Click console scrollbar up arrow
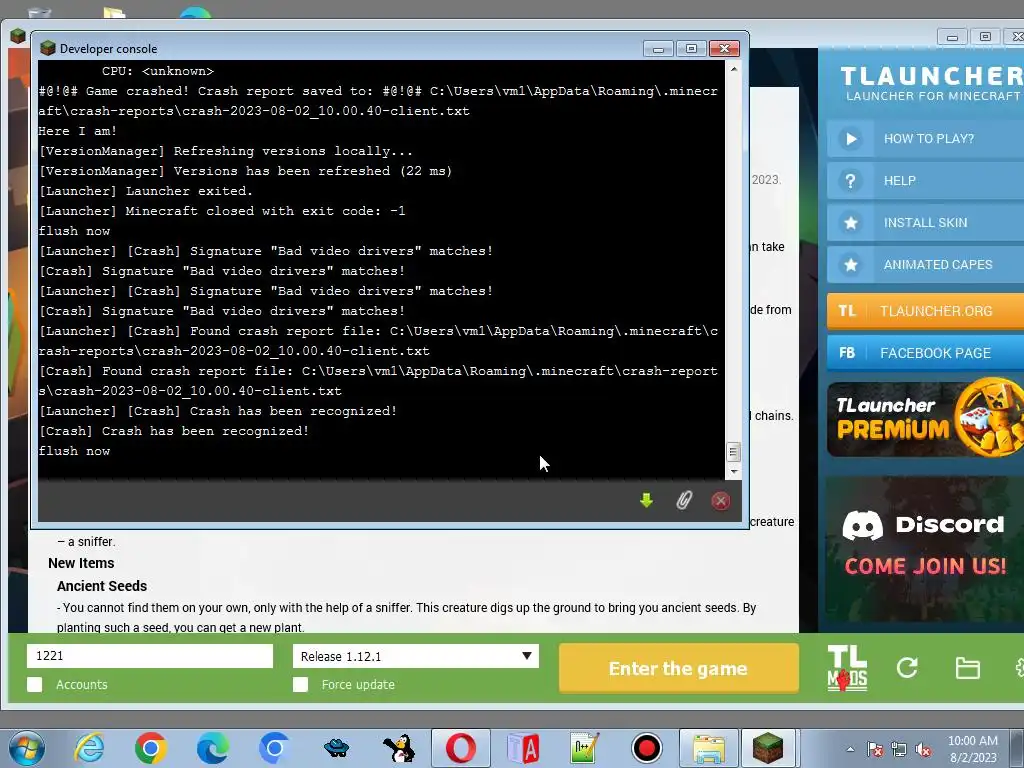Screen dimensions: 1024x768 [733, 69]
